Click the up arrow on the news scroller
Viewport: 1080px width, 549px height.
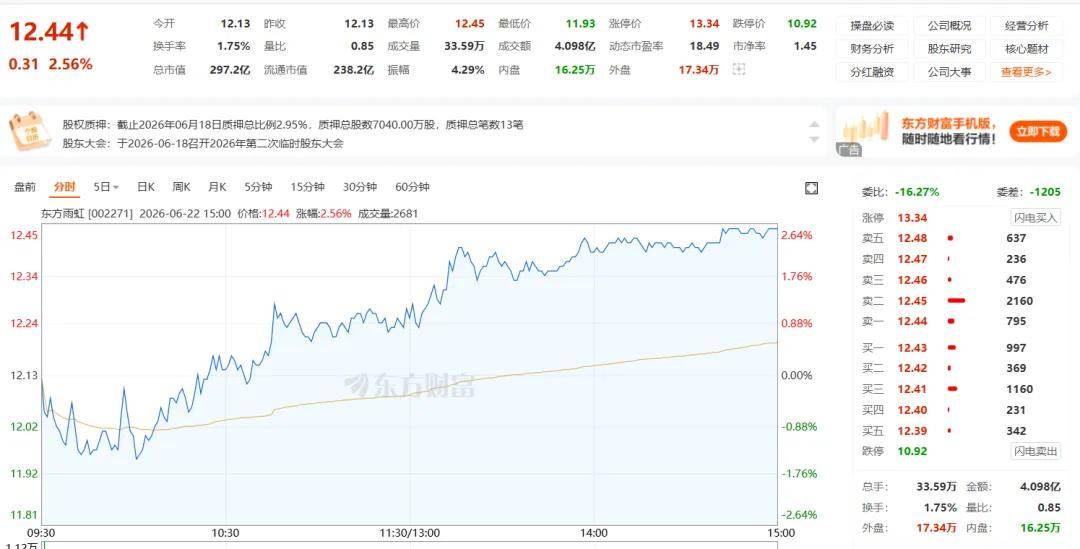814,124
